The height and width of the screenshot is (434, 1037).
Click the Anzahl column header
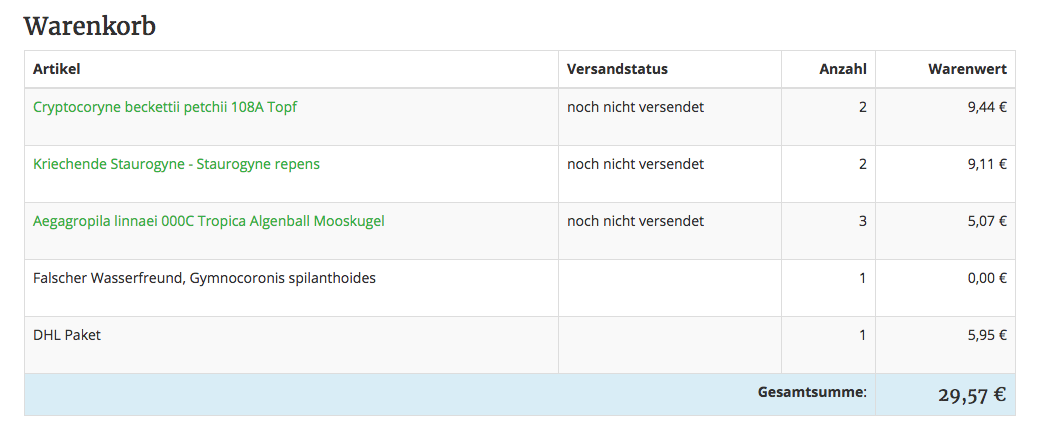842,69
